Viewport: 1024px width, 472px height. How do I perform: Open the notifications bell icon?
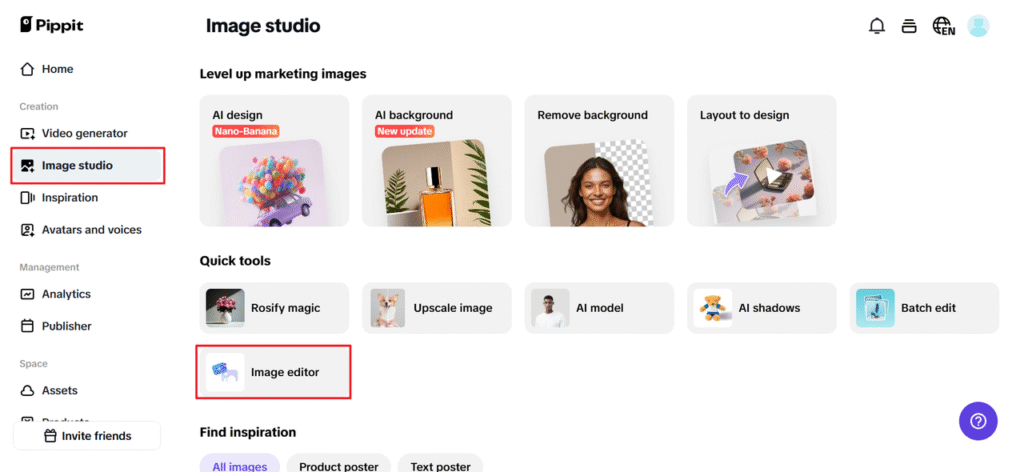877,26
